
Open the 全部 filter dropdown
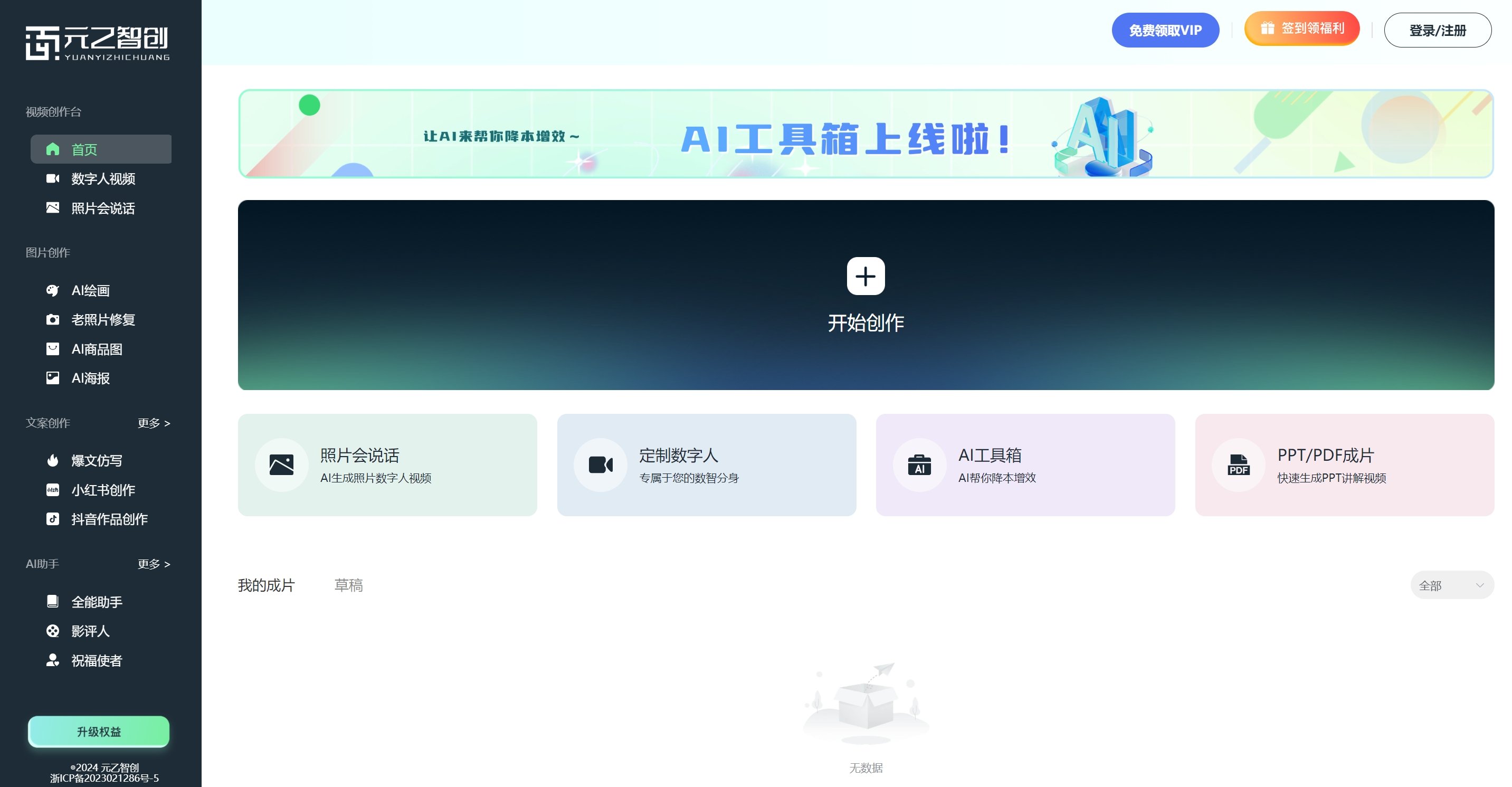1451,584
